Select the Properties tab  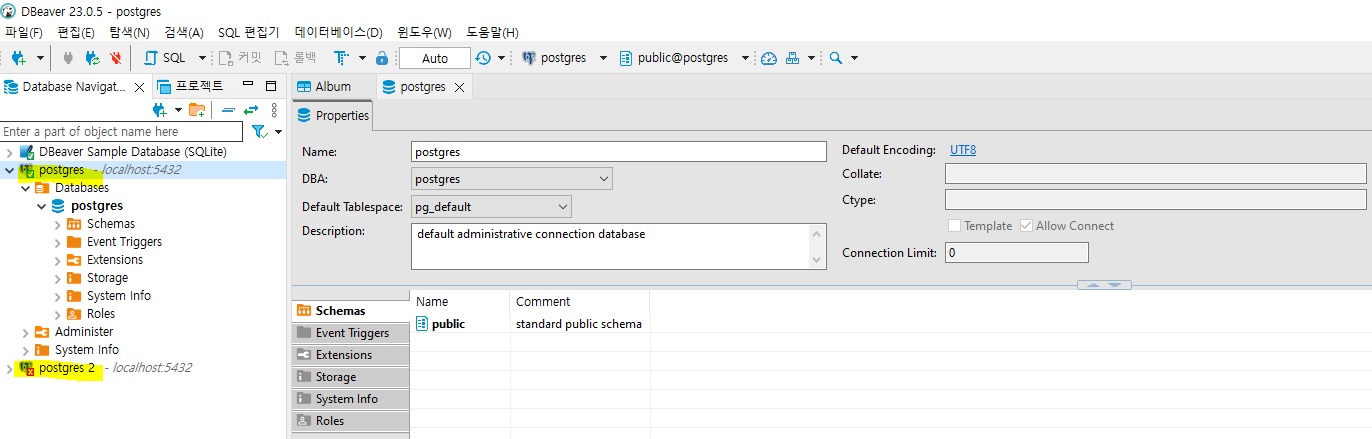click(x=333, y=115)
